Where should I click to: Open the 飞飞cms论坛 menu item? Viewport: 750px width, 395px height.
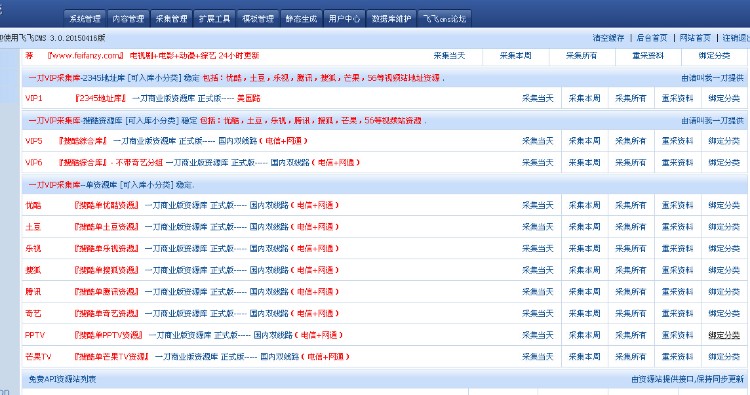point(444,19)
